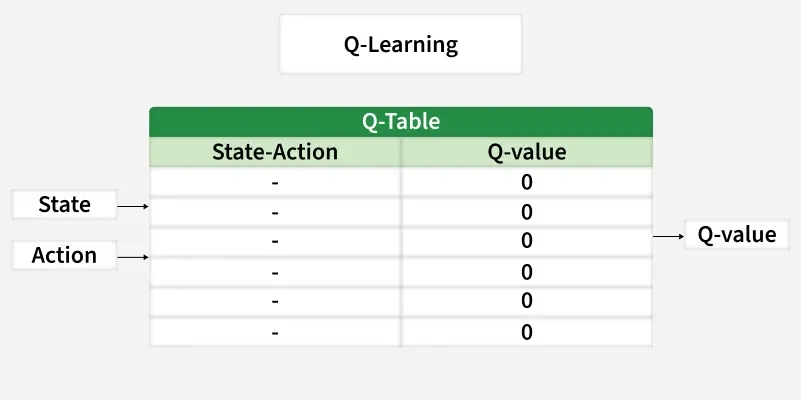Select last row State-Action dash cell

[275, 332]
